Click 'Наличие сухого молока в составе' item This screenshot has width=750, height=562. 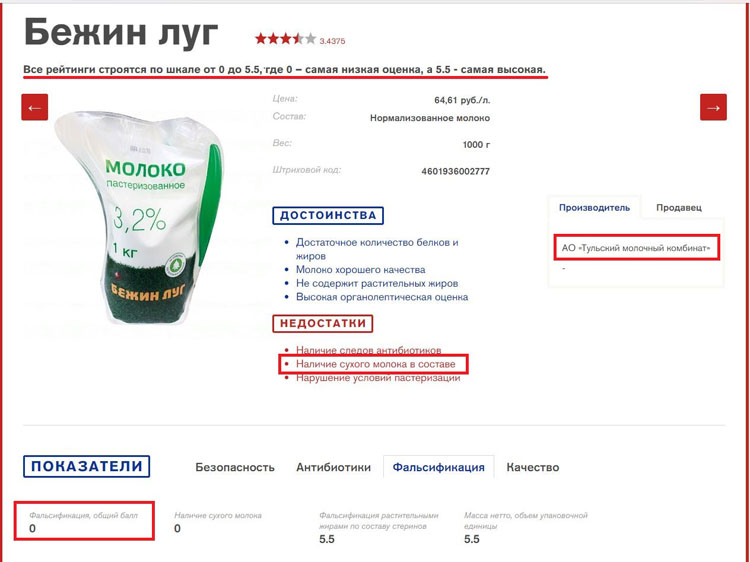coord(375,364)
